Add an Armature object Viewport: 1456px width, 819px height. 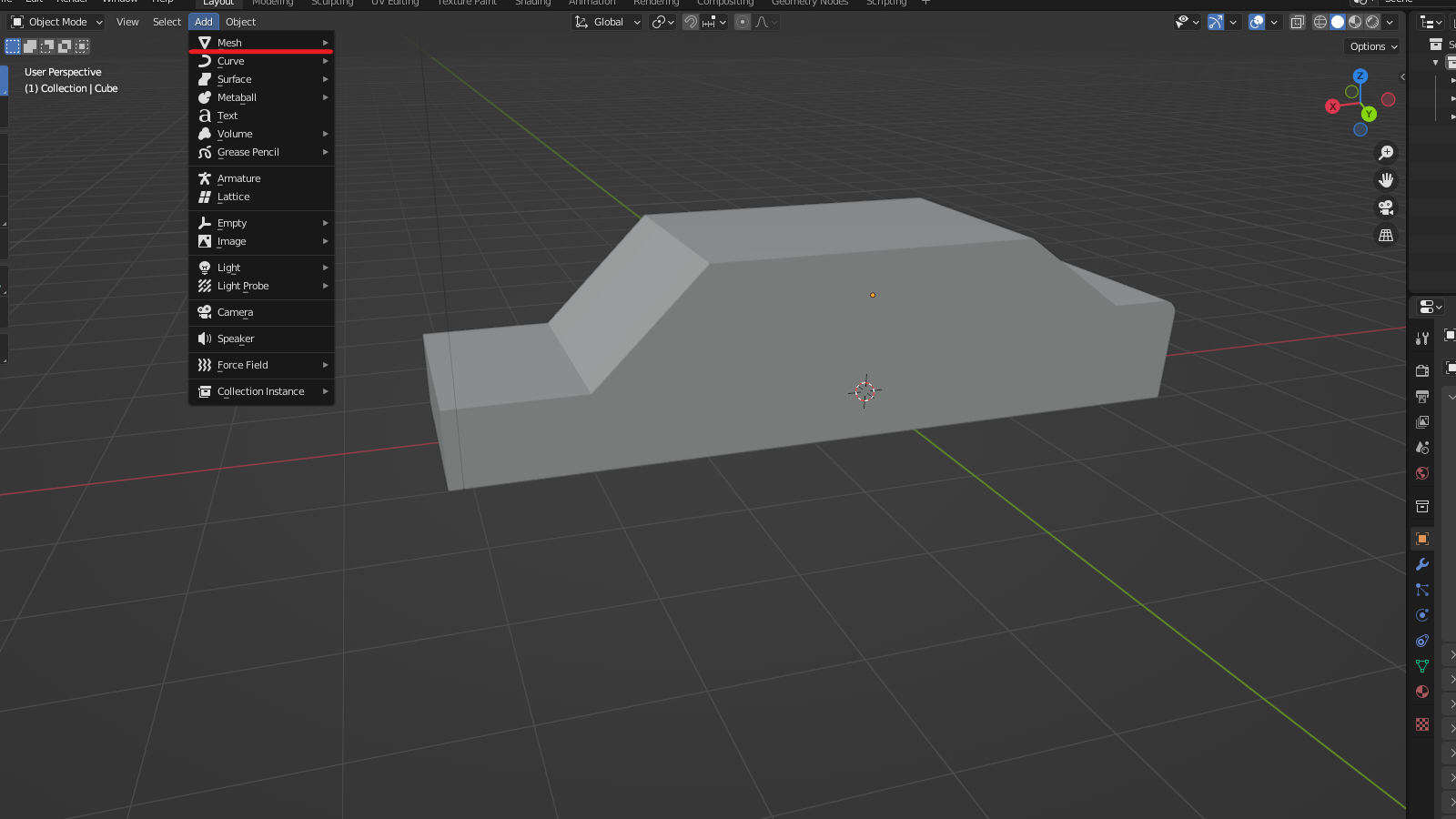[262, 178]
